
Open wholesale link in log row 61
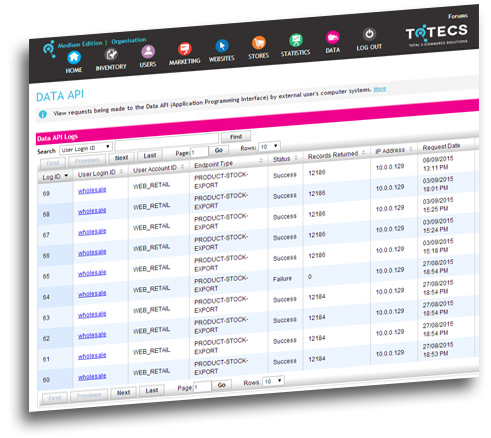pos(92,356)
